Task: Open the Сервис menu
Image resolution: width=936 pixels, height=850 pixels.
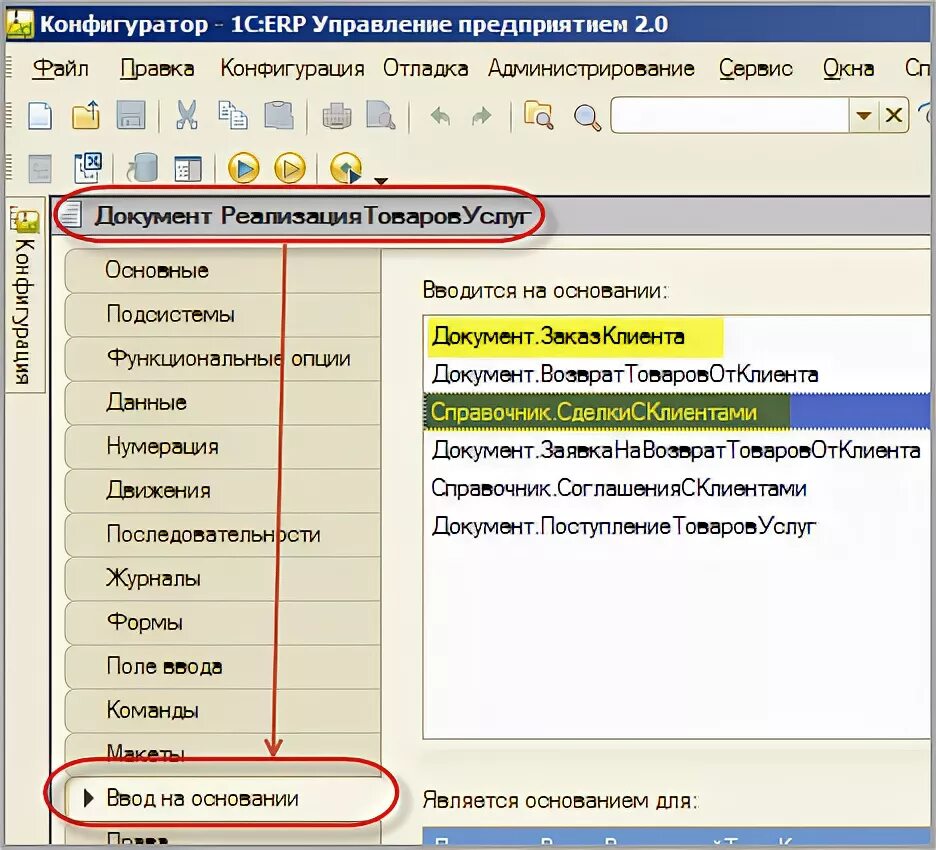Action: click(x=756, y=69)
